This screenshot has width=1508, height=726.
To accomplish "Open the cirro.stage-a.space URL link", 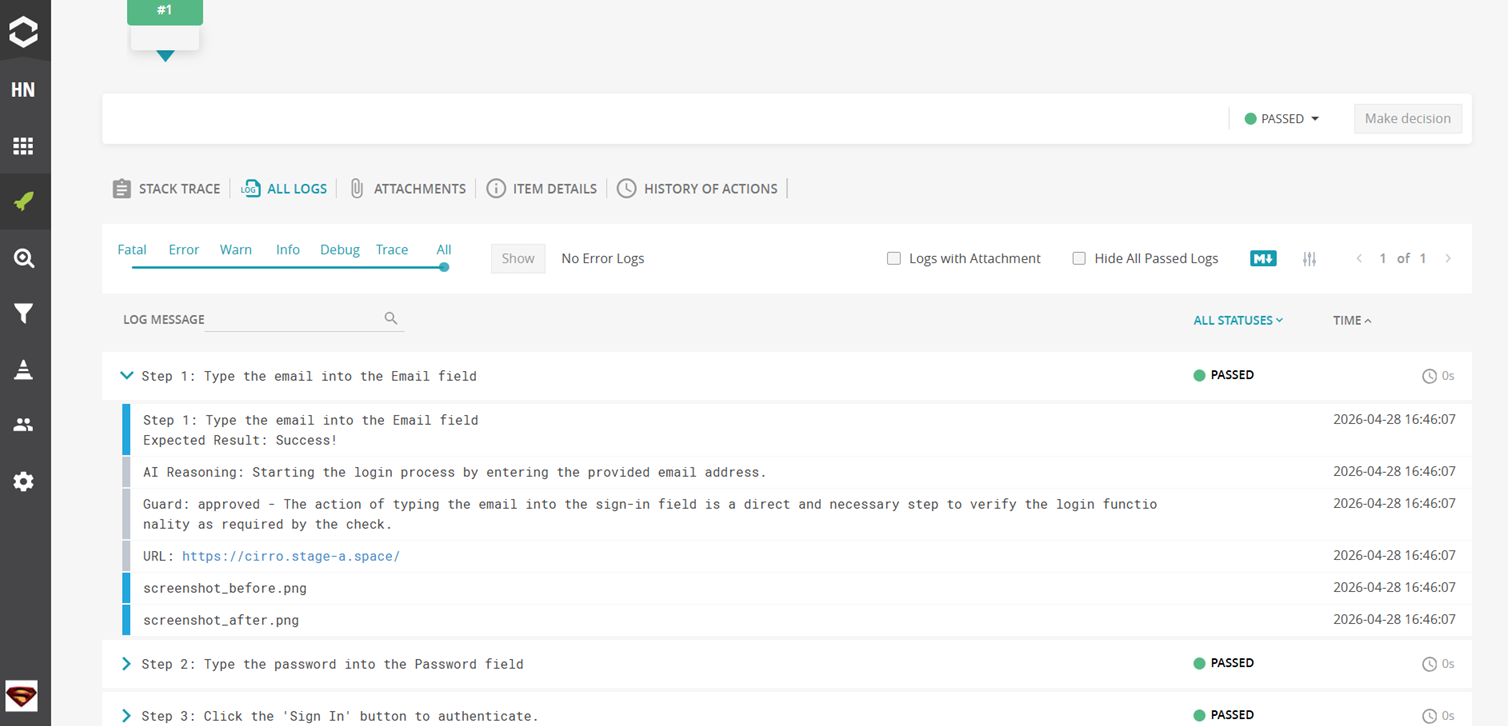I will coord(291,556).
